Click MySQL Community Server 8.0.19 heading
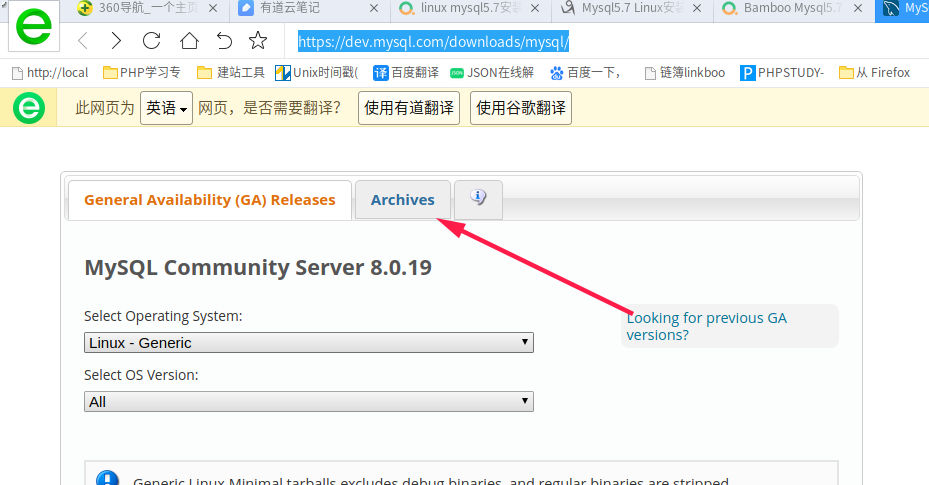This screenshot has width=929, height=485. click(258, 268)
